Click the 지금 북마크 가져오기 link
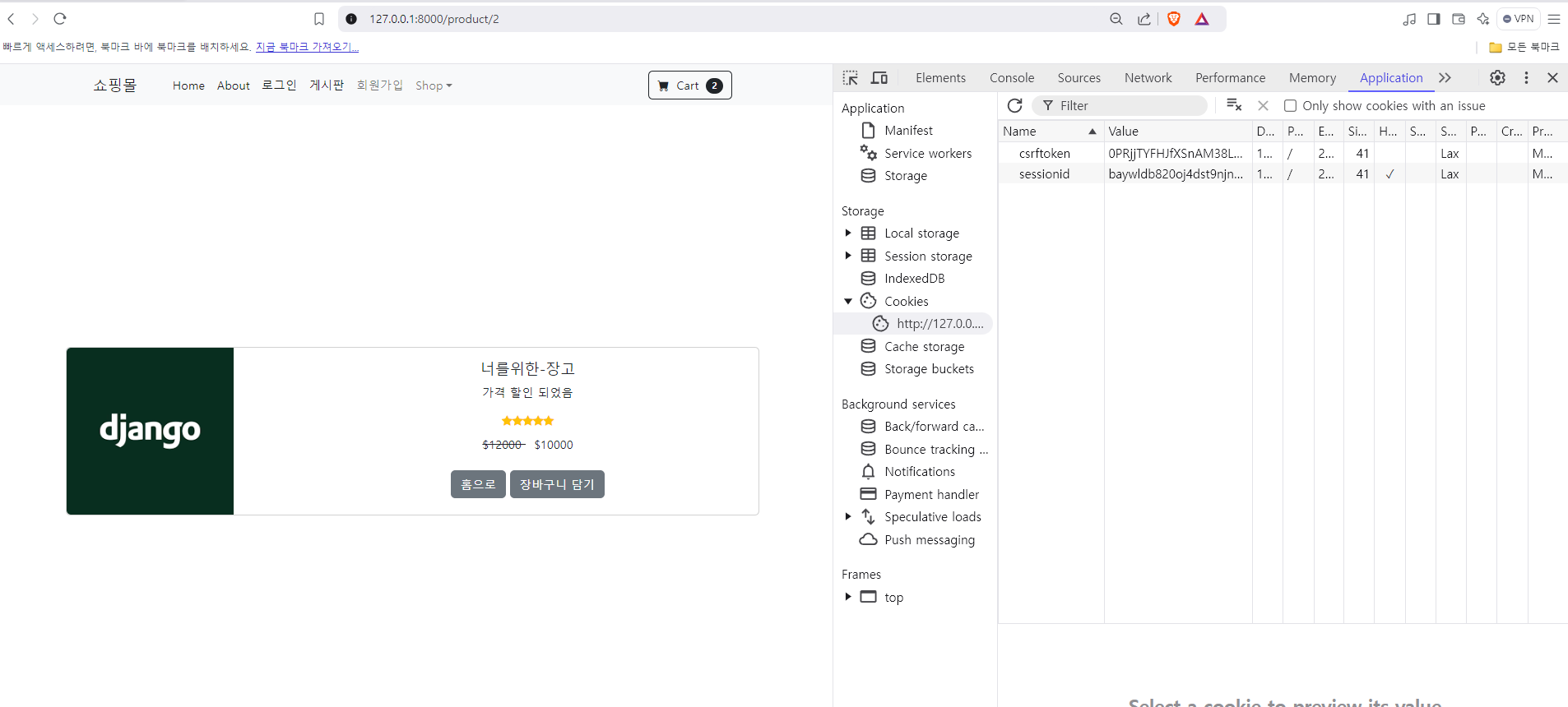Screen dimensions: 1568x707 pos(307,47)
